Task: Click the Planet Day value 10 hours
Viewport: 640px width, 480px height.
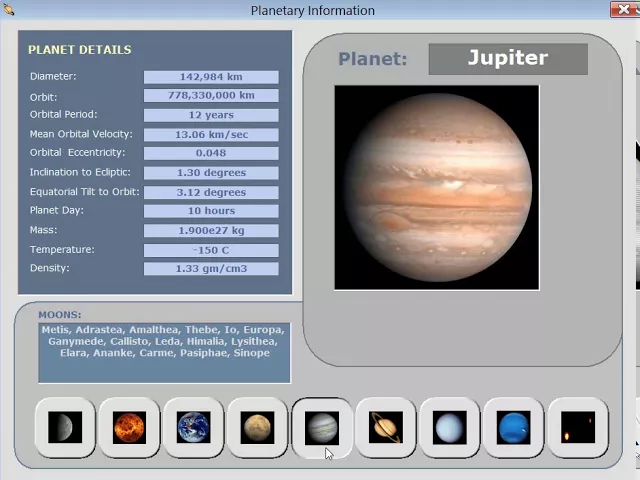Action: click(x=211, y=211)
